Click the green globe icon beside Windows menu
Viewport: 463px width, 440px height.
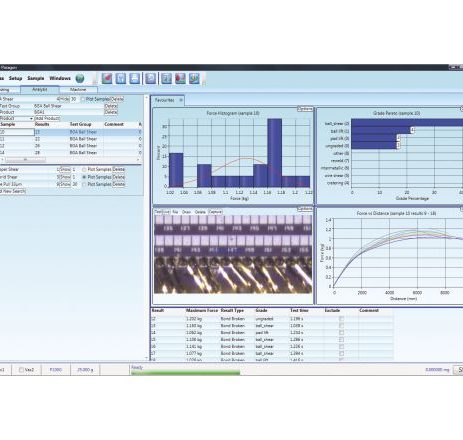pyautogui.click(x=80, y=79)
